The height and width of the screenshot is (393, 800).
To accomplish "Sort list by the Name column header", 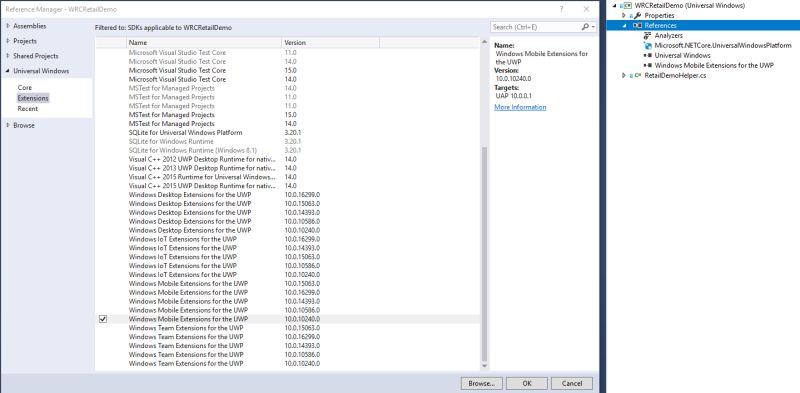I will pos(204,43).
